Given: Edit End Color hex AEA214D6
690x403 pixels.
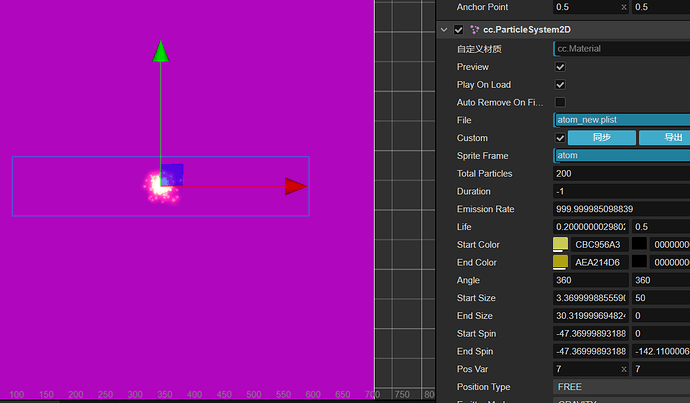Looking at the screenshot, I should click(x=599, y=262).
